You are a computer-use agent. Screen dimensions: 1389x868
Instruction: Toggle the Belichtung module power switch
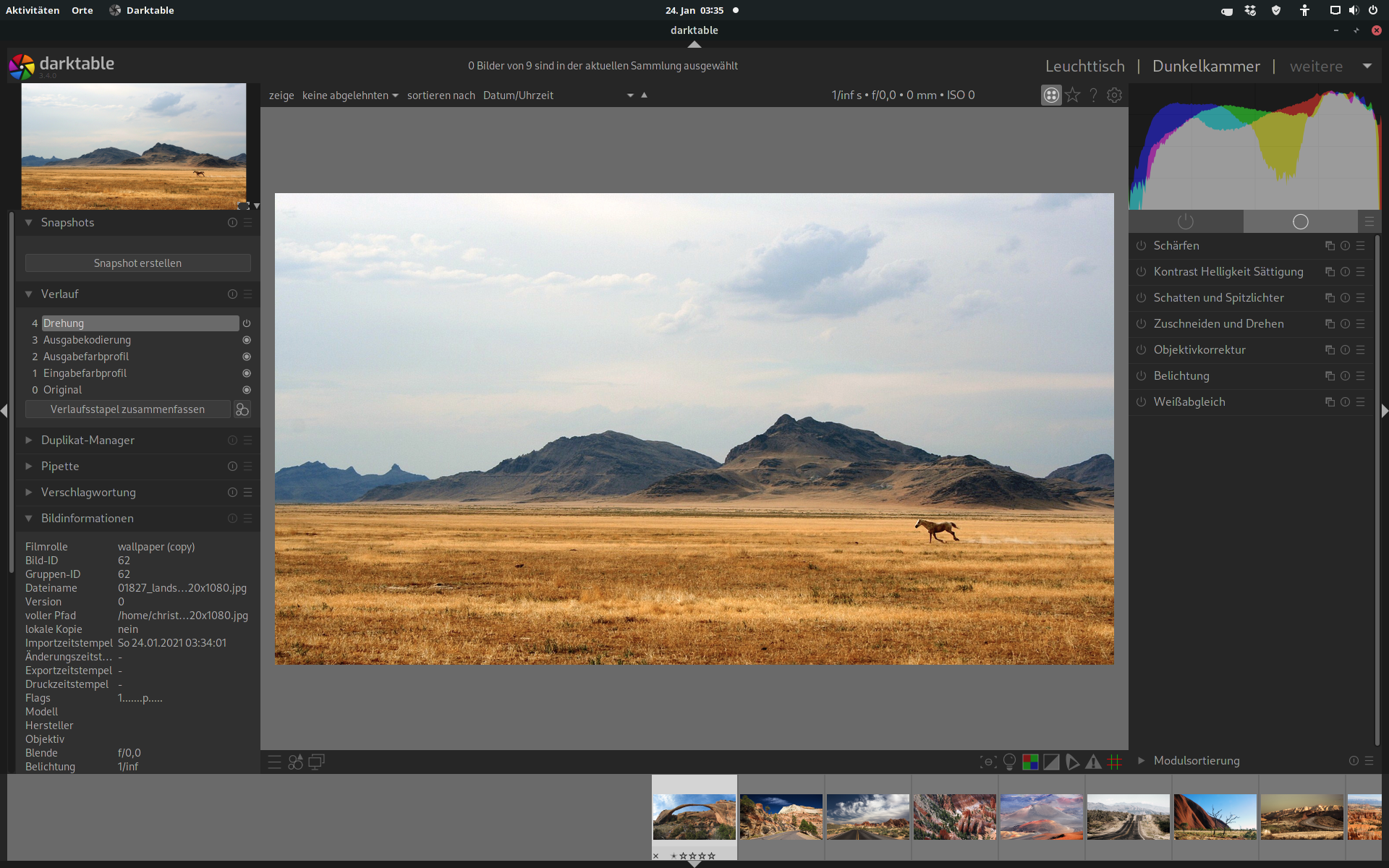(1140, 376)
